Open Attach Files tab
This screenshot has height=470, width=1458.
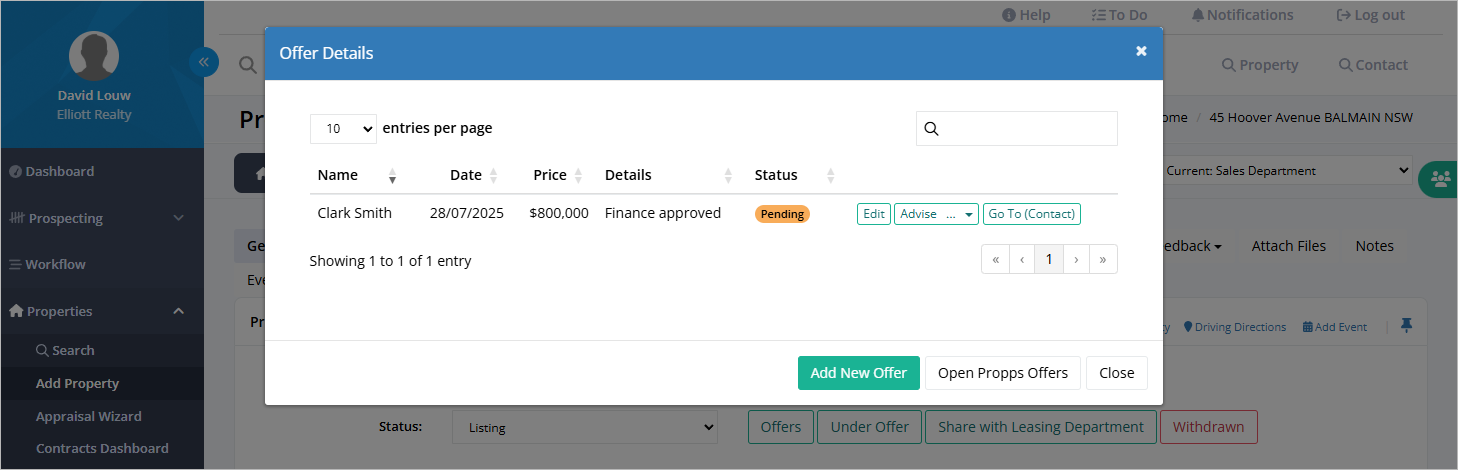[1289, 246]
